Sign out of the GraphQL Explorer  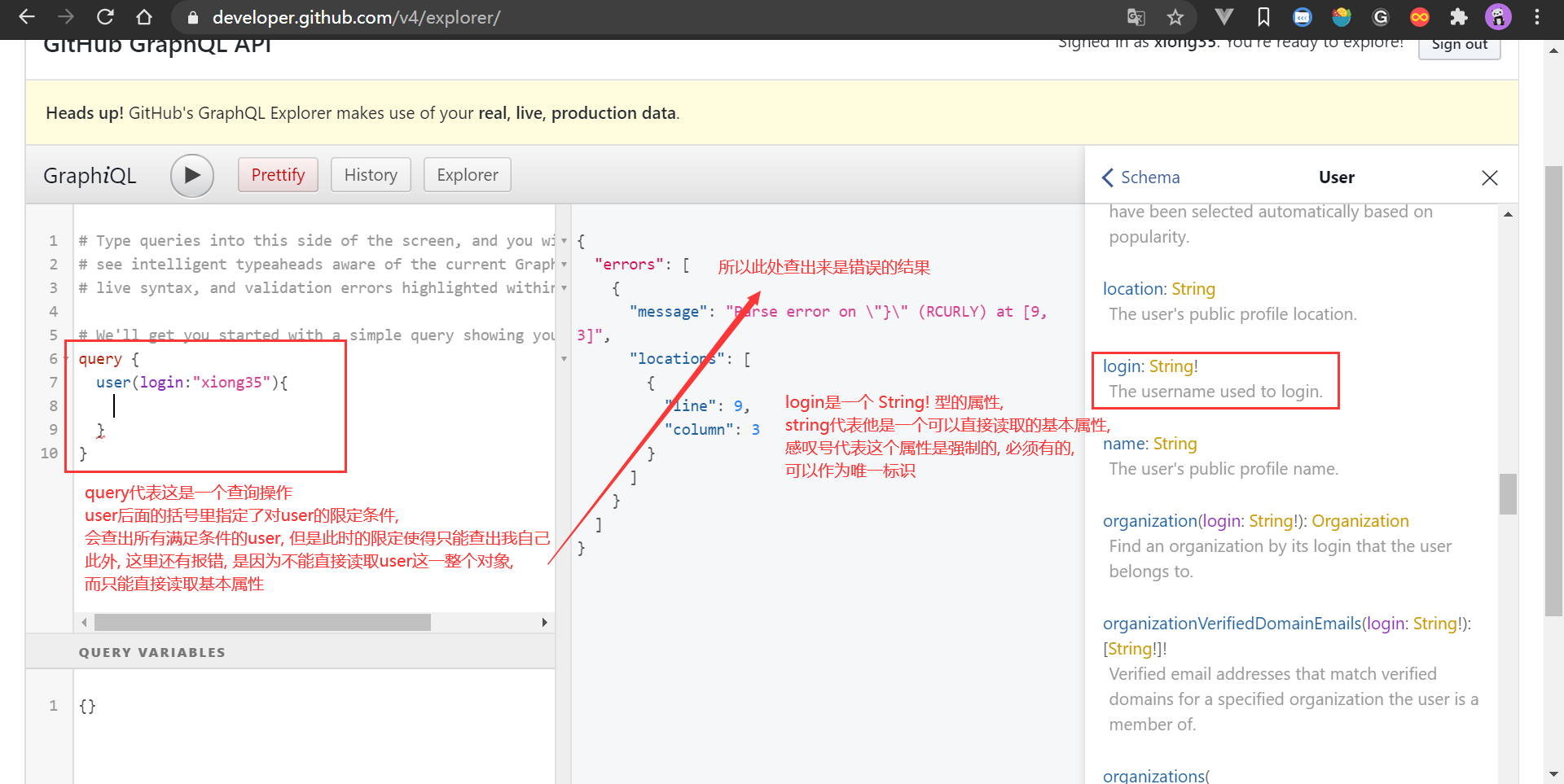pos(1459,45)
